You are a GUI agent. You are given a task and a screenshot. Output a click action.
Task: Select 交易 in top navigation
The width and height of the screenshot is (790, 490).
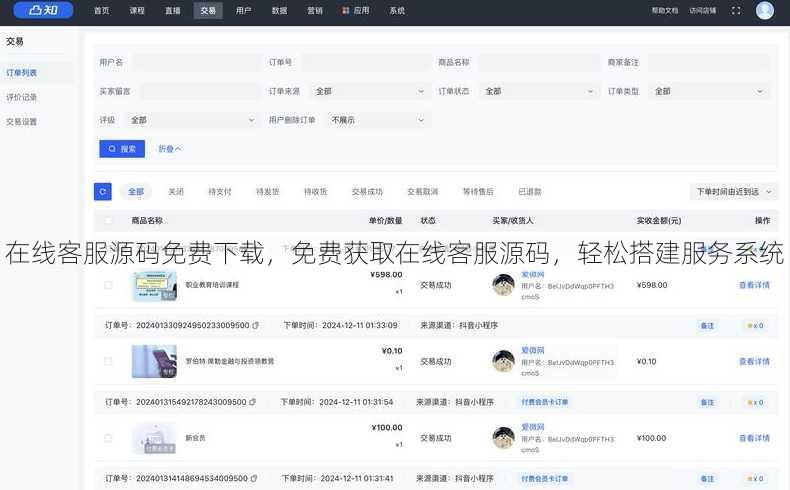pos(208,11)
